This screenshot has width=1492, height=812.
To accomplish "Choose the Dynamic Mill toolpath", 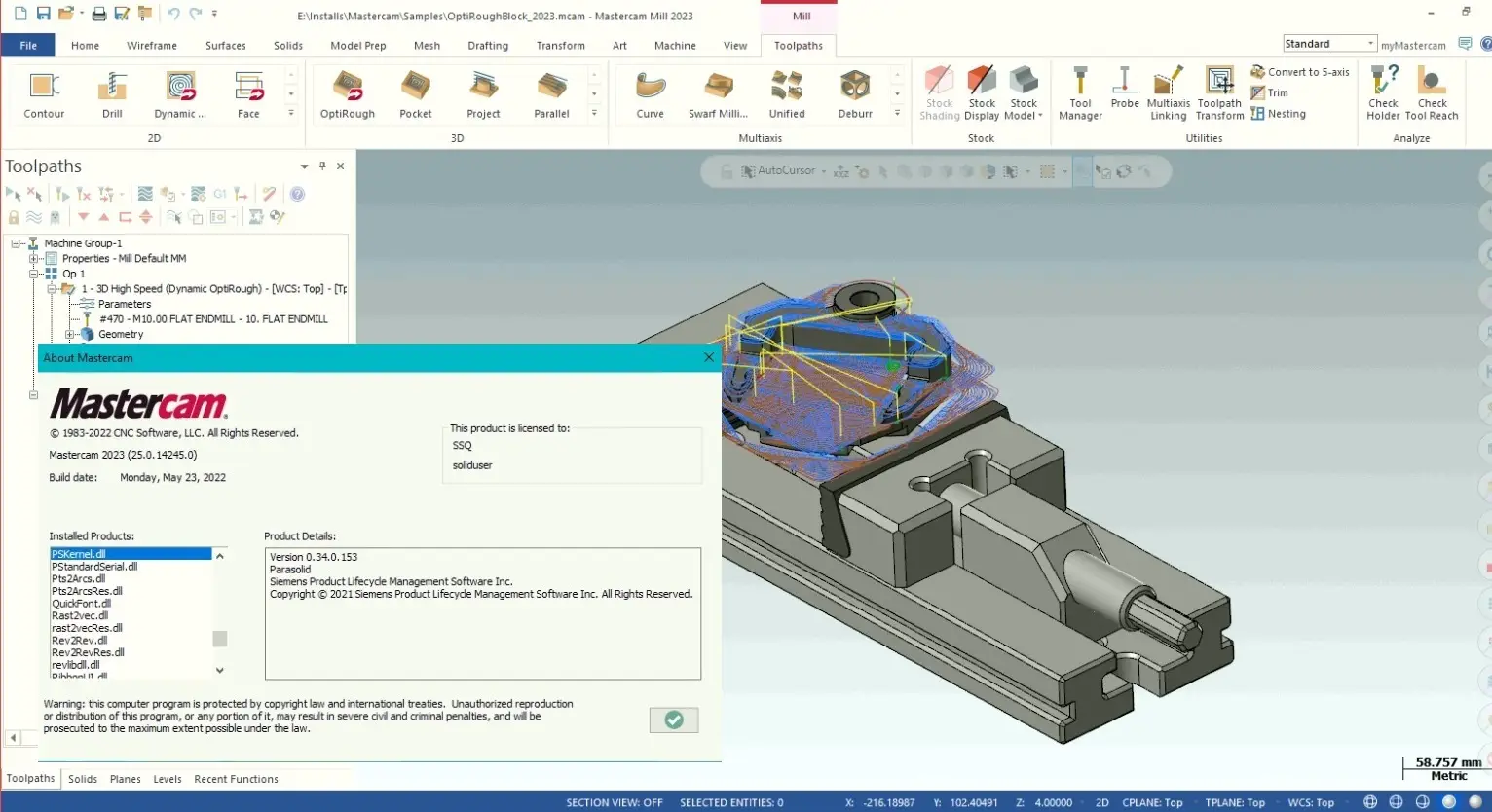I will [x=180, y=94].
